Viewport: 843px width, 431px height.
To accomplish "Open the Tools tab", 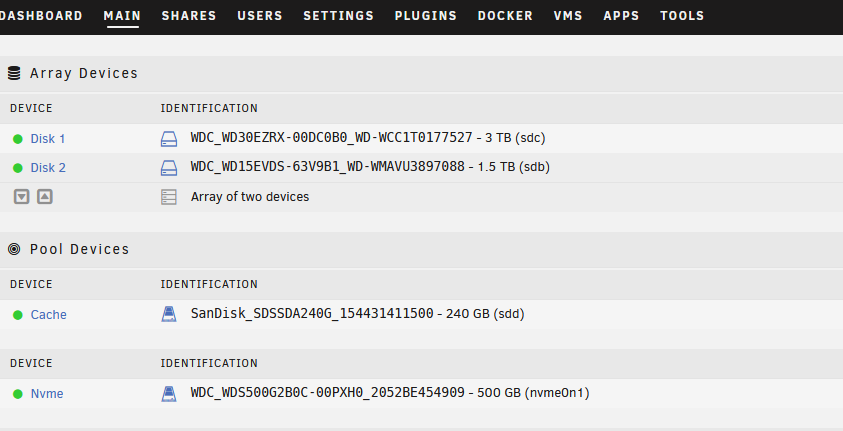I will point(682,16).
